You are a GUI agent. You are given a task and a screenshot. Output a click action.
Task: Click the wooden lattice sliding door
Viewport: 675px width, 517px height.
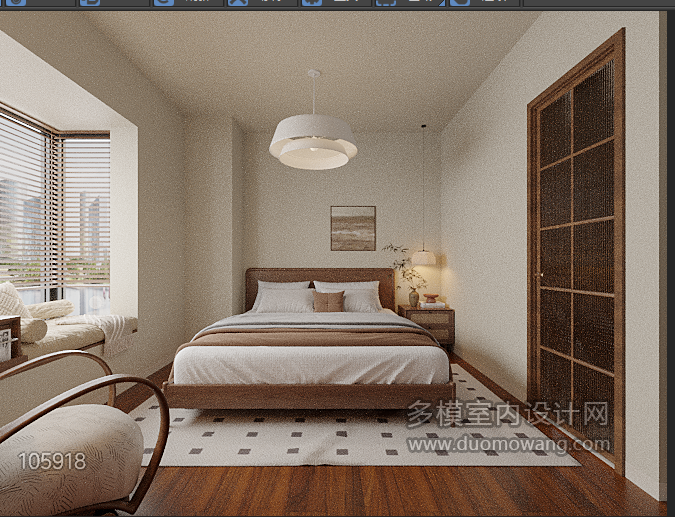click(x=576, y=252)
